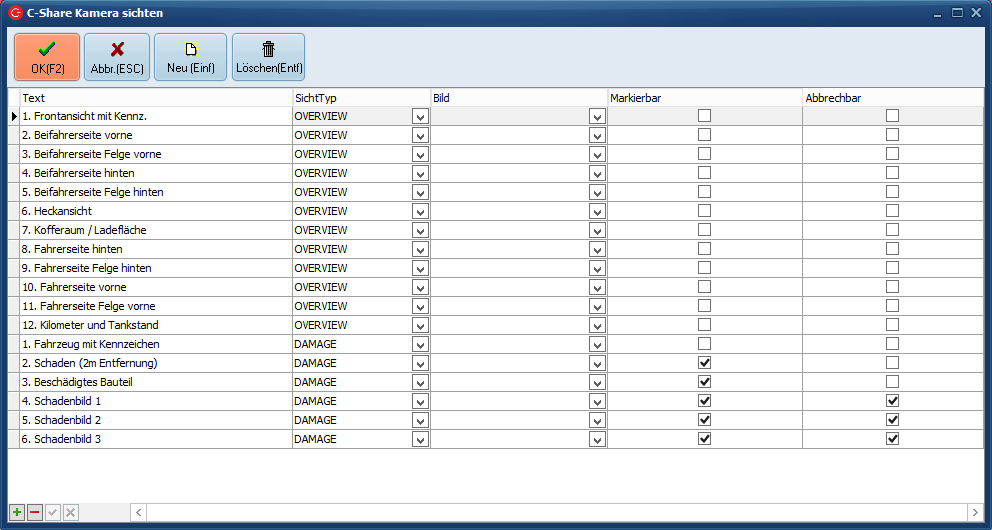Screen dimensions: 992x530
Task: Select the Kilometer und Tankstand row text
Action: click(90, 325)
